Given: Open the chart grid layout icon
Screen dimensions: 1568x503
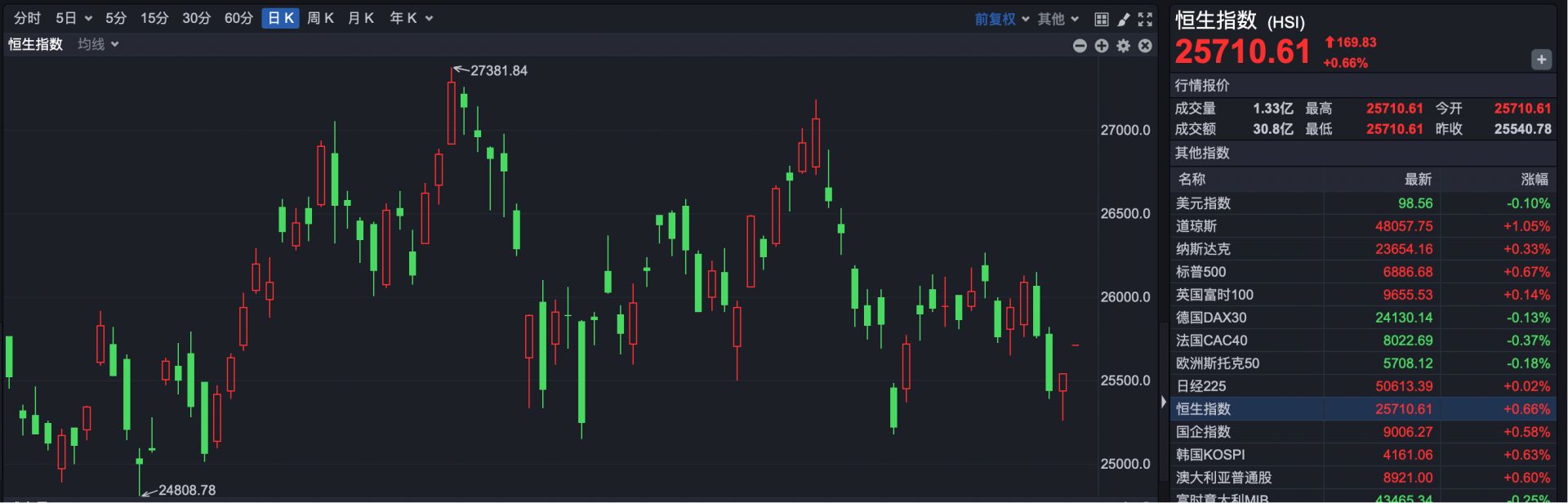Looking at the screenshot, I should [x=1101, y=19].
